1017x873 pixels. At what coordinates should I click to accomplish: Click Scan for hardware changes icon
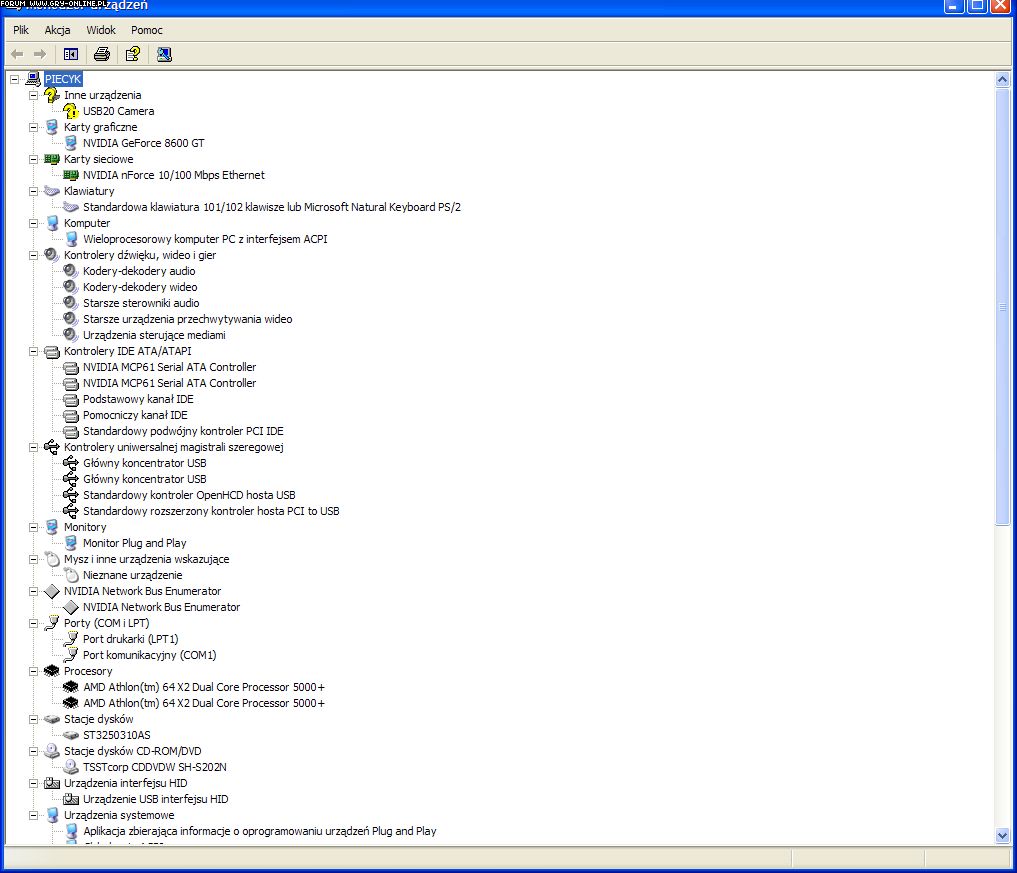(x=164, y=54)
